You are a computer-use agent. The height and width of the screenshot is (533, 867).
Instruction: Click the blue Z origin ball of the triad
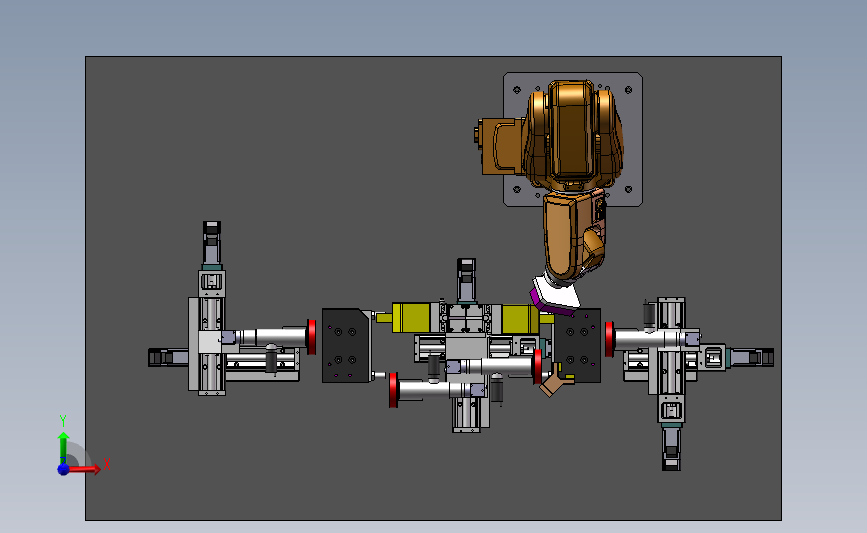pyautogui.click(x=63, y=469)
